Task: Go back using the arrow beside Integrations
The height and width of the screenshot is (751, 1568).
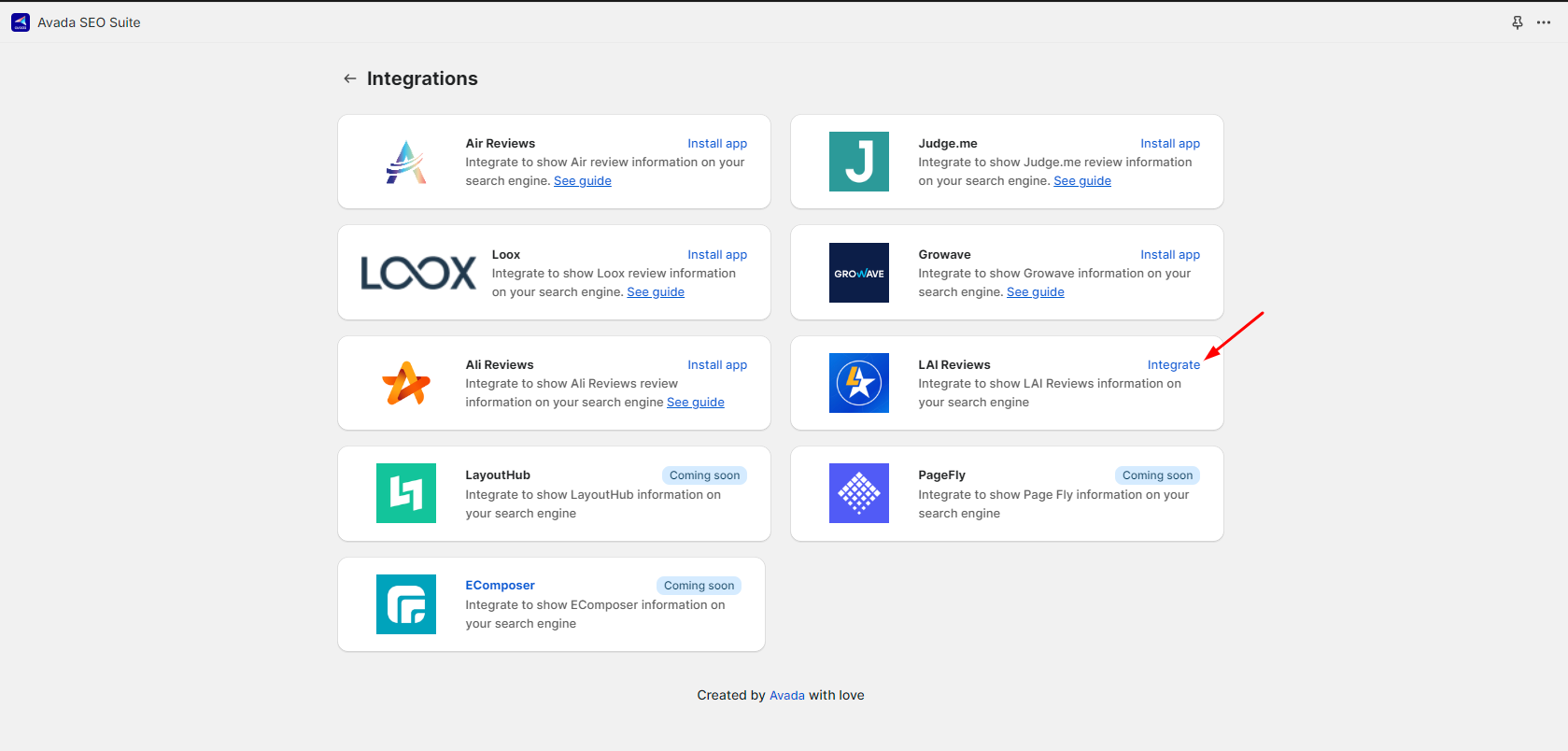Action: [350, 78]
